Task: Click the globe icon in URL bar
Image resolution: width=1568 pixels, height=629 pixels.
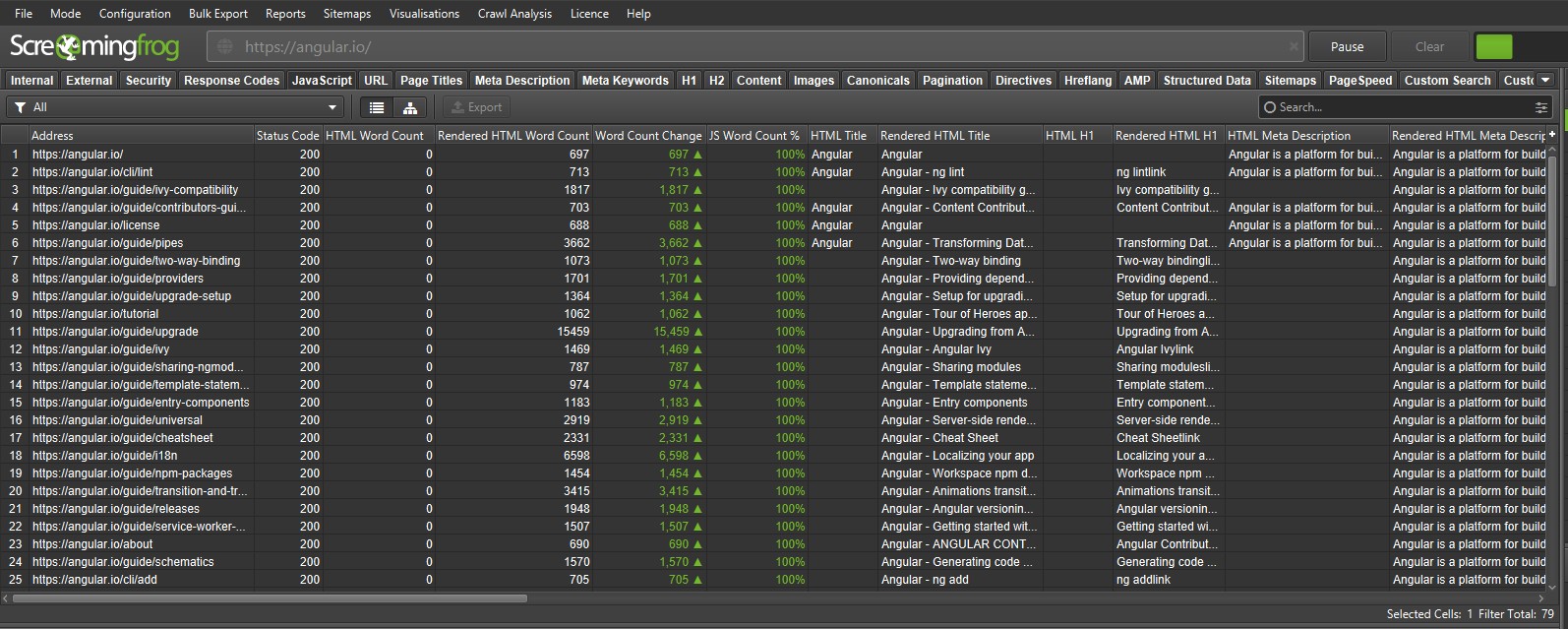Action: [225, 46]
